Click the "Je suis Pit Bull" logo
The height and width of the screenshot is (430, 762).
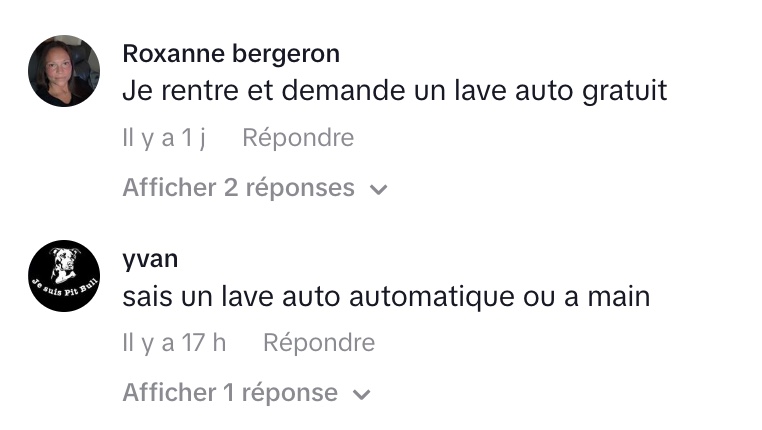tap(64, 276)
